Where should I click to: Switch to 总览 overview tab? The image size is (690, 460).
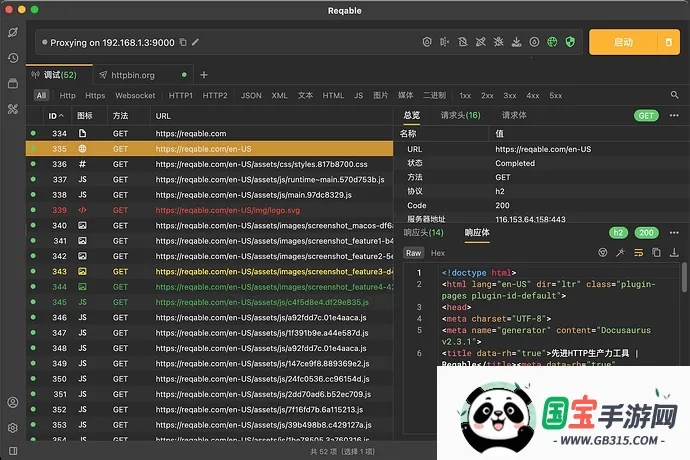point(412,115)
